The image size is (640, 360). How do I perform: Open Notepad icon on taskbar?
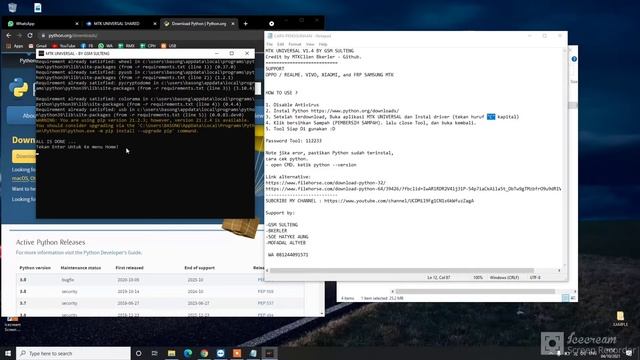coord(253,353)
